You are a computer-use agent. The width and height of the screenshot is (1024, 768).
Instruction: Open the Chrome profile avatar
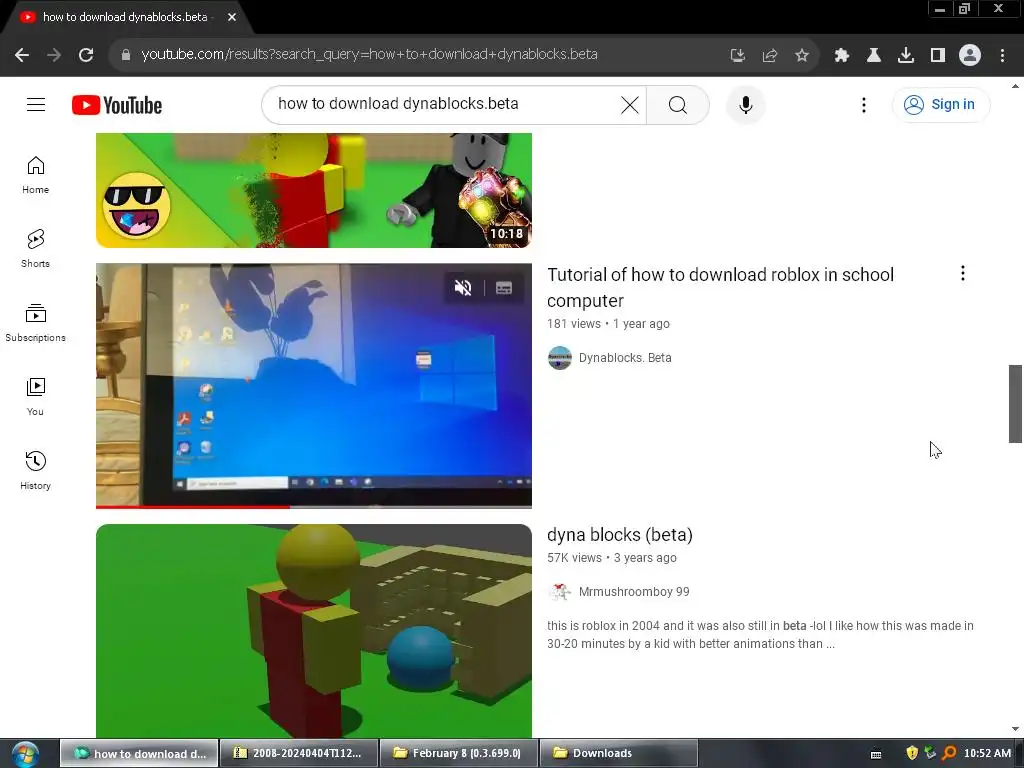pyautogui.click(x=970, y=55)
